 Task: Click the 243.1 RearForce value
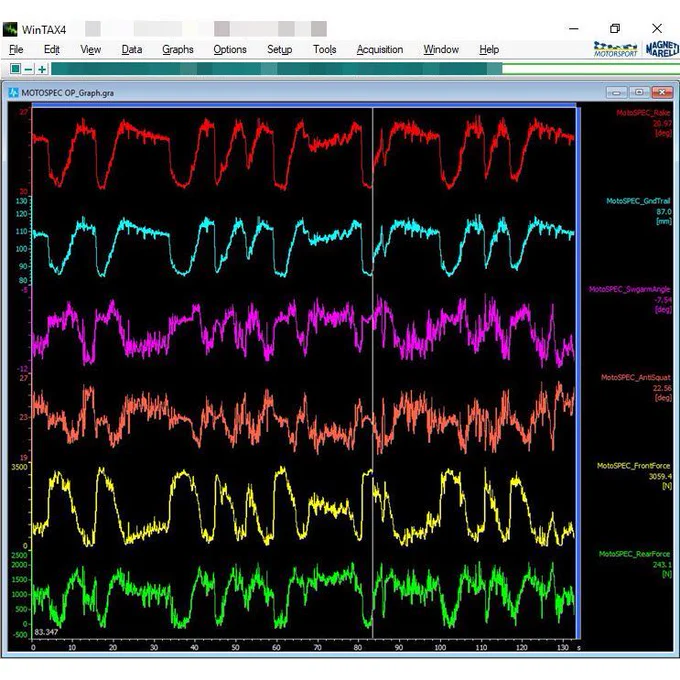coord(662,564)
